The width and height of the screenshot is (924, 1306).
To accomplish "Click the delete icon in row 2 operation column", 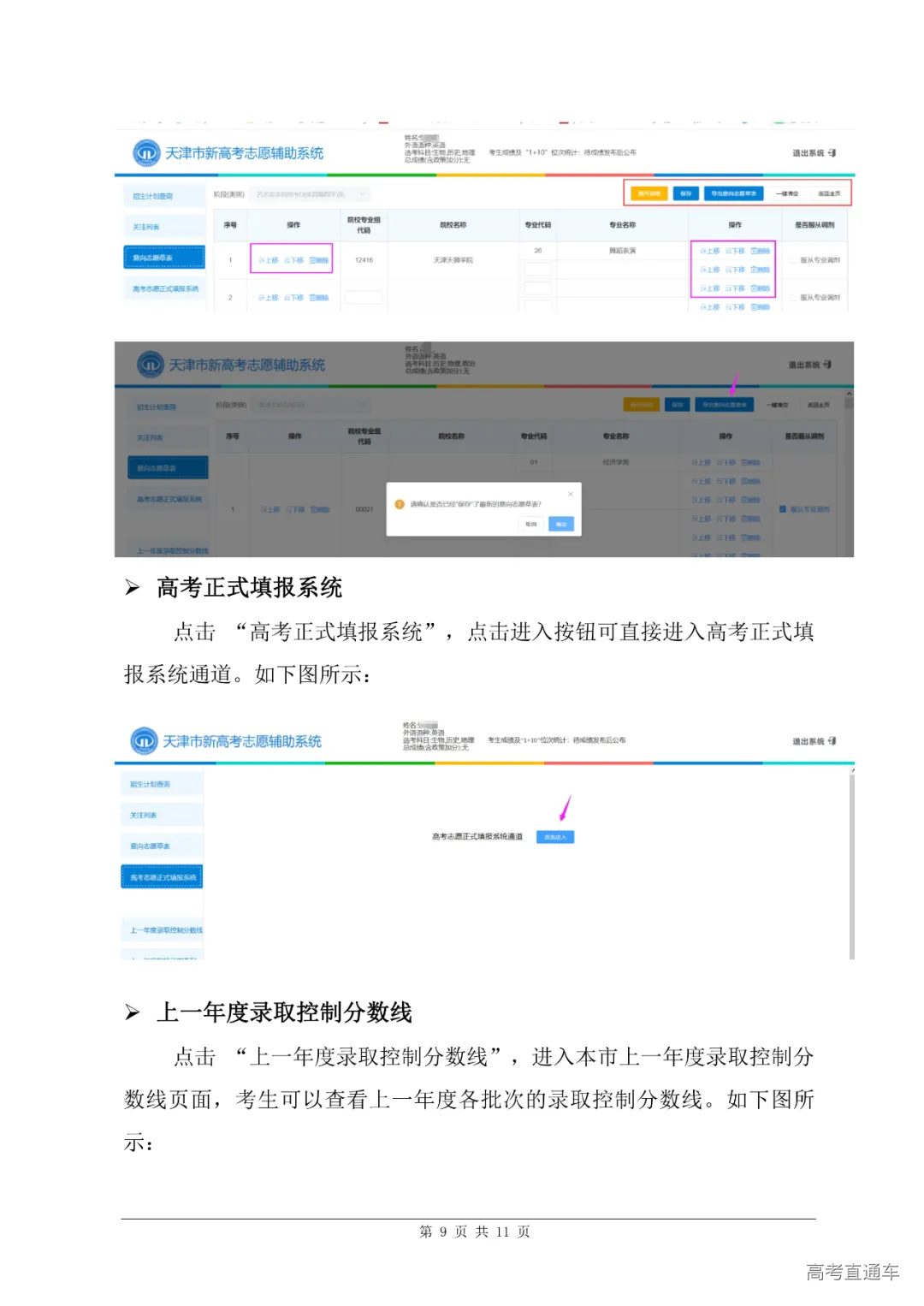I will 317,297.
